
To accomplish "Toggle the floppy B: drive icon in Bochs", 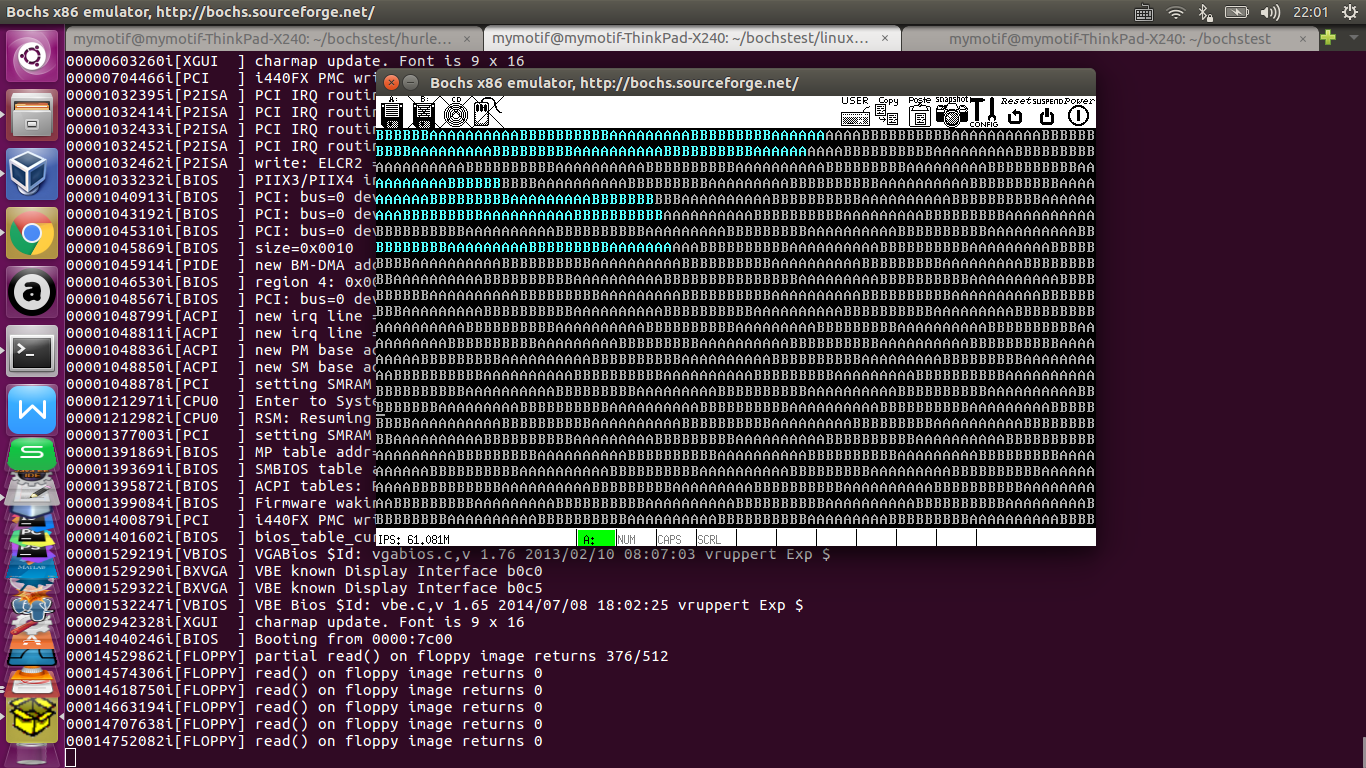I will [423, 113].
